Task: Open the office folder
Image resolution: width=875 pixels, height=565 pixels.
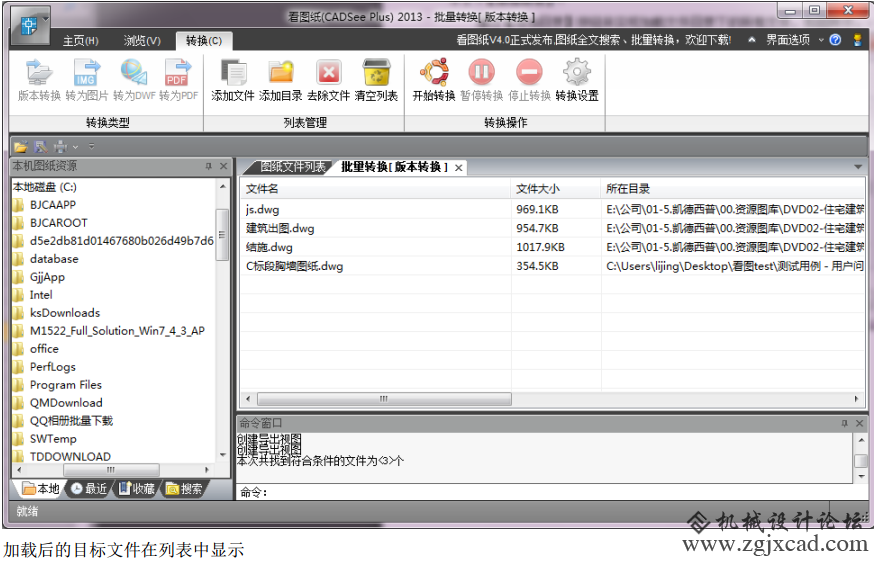Action: tap(44, 349)
